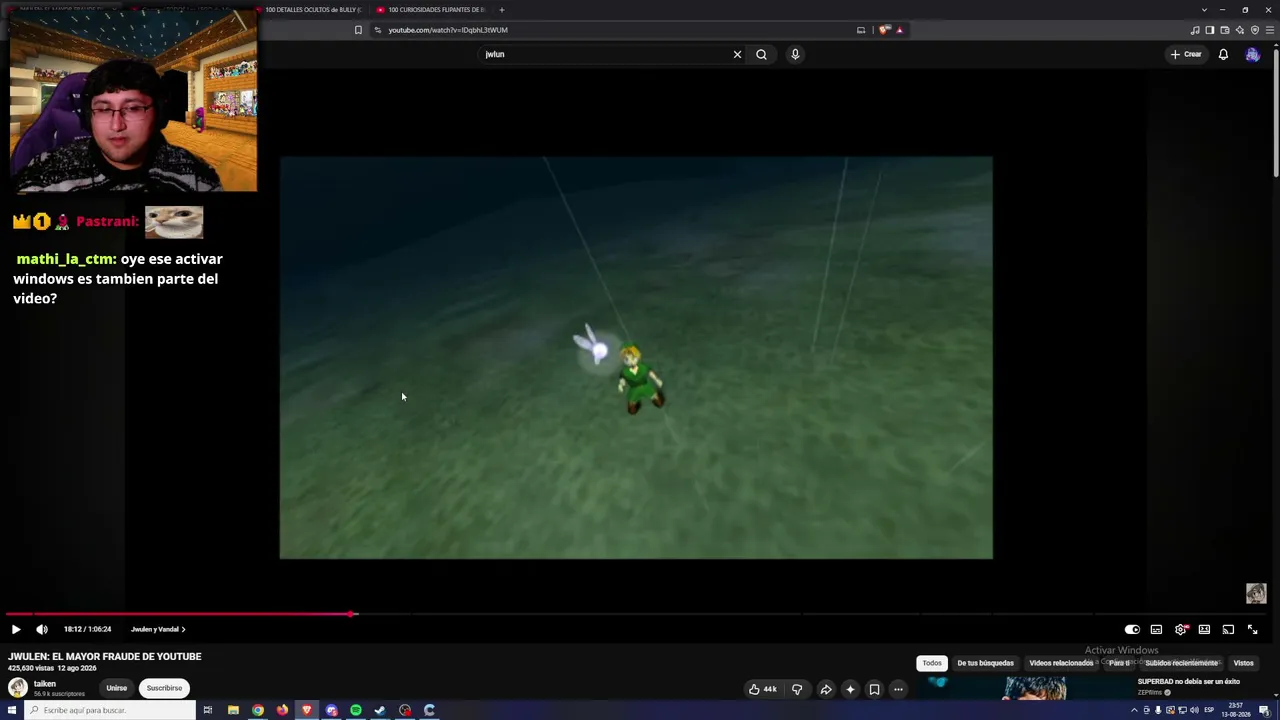Like the video with 44k likes
This screenshot has height=720, width=1280.
[763, 689]
